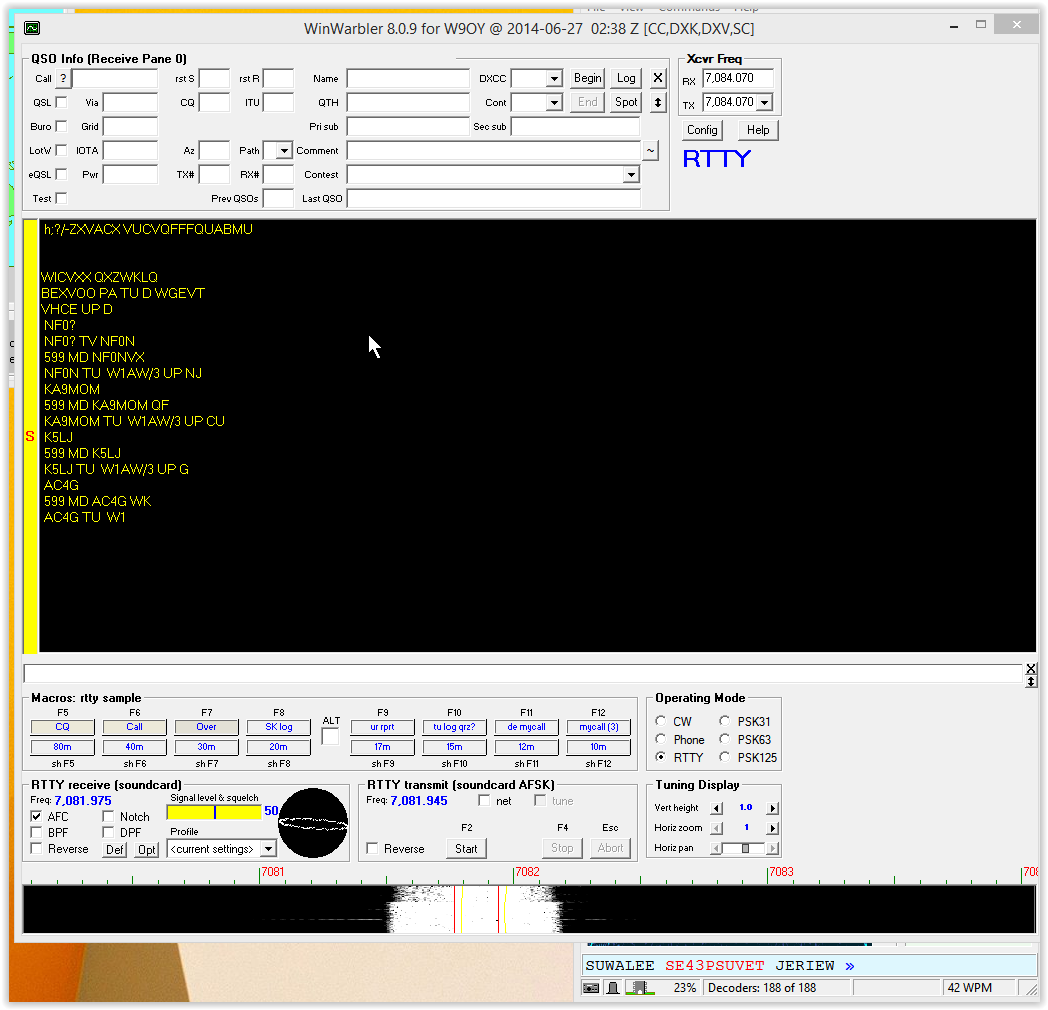This screenshot has height=1010, width=1048.
Task: Open the View menu
Action: 630,5
